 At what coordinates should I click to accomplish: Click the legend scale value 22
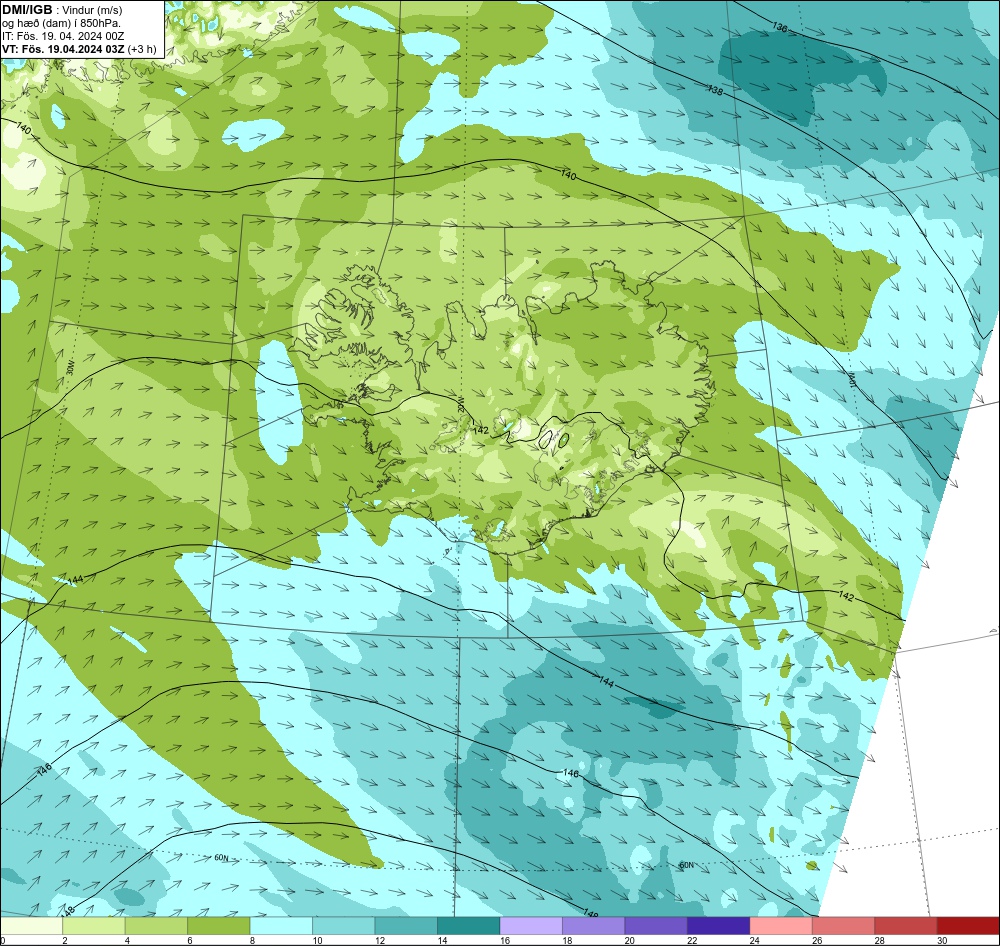point(692,940)
